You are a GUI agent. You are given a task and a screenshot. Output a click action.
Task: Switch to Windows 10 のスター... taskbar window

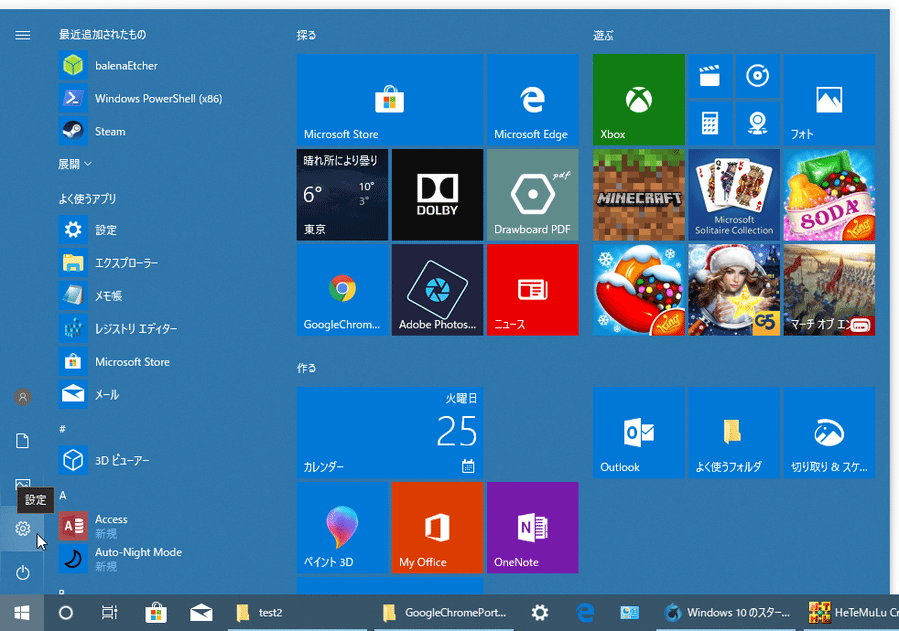click(727, 613)
